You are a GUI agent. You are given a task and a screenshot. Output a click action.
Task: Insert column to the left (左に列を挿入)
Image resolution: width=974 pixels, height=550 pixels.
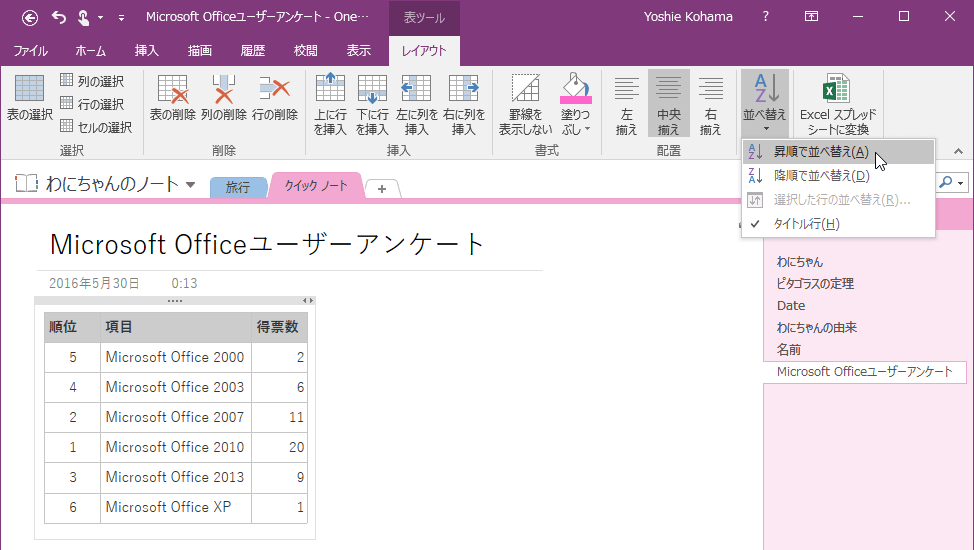point(417,104)
